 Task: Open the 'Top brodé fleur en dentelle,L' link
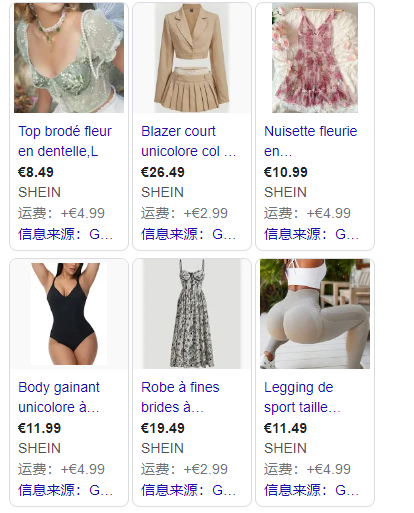click(65, 141)
